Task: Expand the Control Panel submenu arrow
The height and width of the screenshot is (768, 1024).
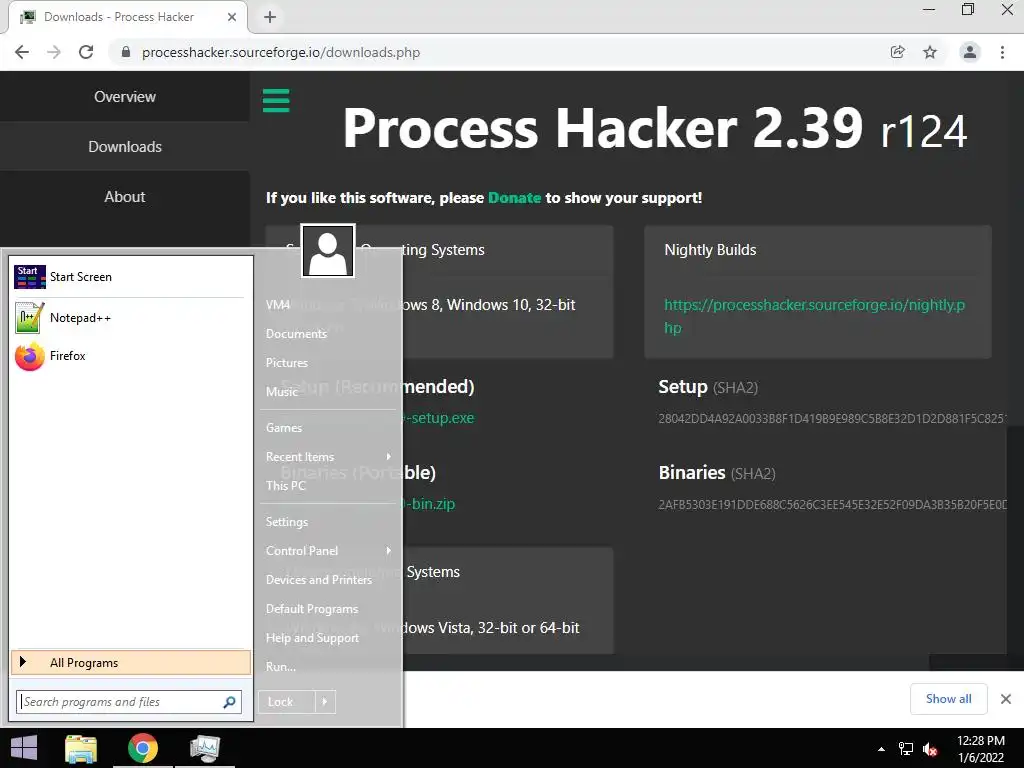Action: pyautogui.click(x=389, y=551)
